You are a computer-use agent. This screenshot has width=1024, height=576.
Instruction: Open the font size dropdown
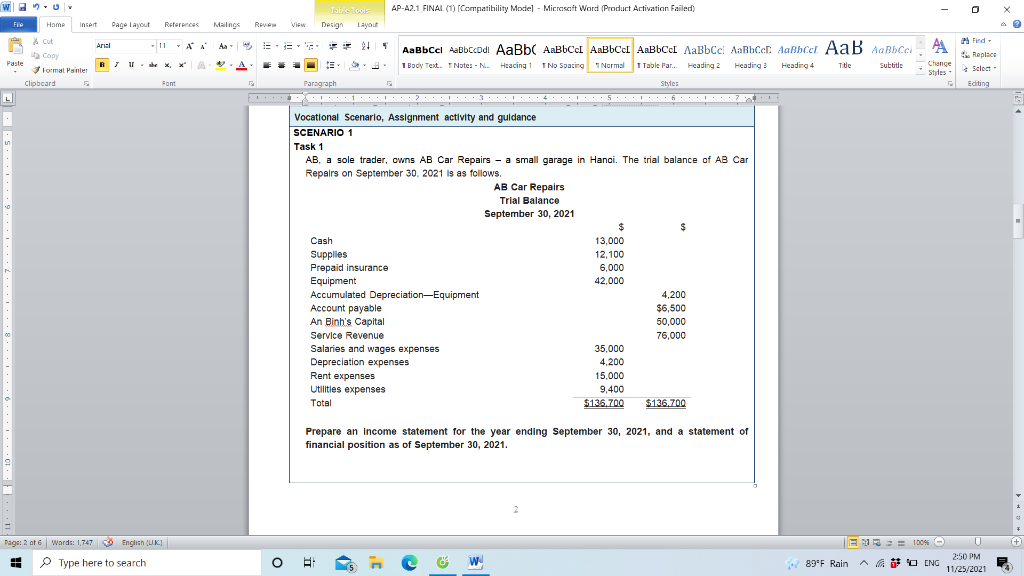(178, 45)
